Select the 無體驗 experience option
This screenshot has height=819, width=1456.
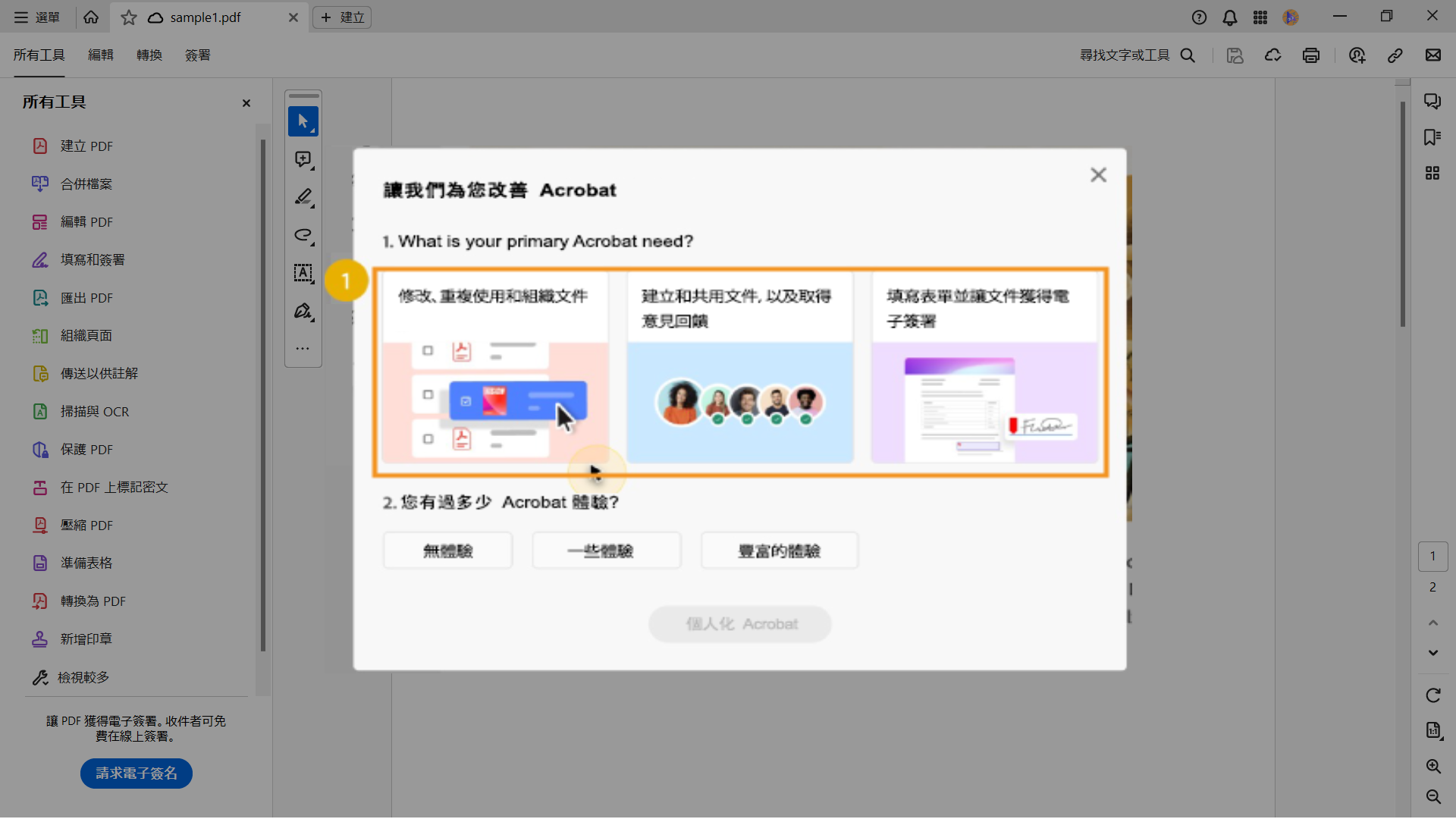(447, 551)
